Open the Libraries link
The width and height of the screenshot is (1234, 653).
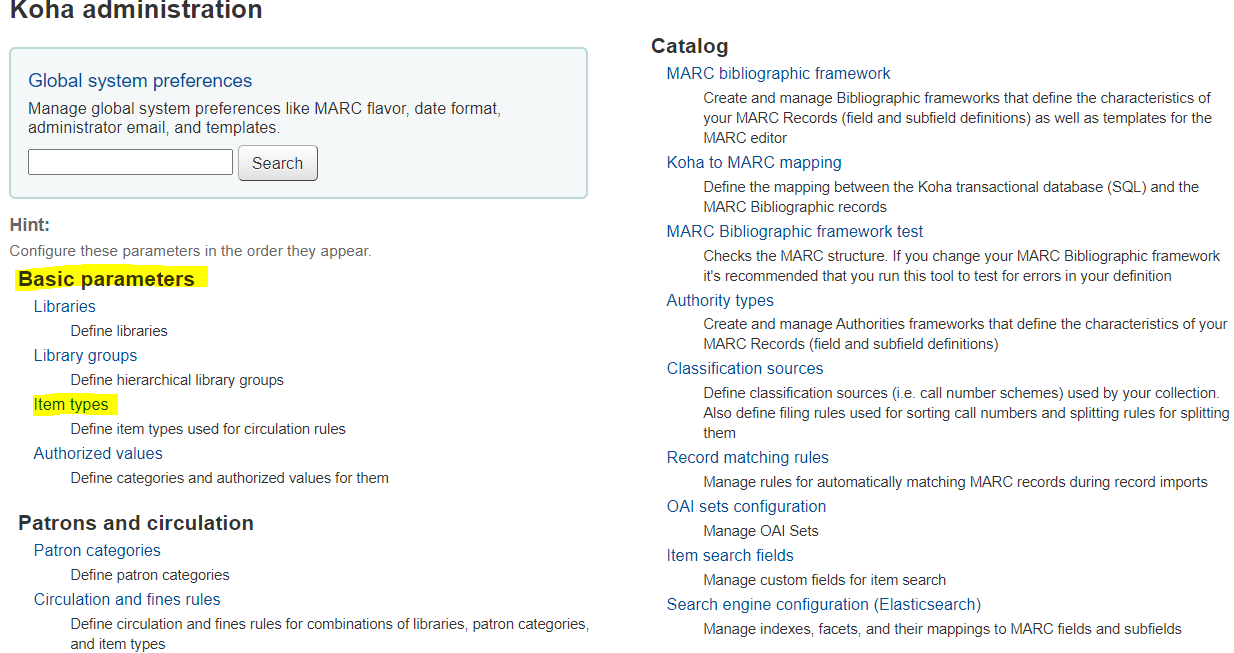65,306
